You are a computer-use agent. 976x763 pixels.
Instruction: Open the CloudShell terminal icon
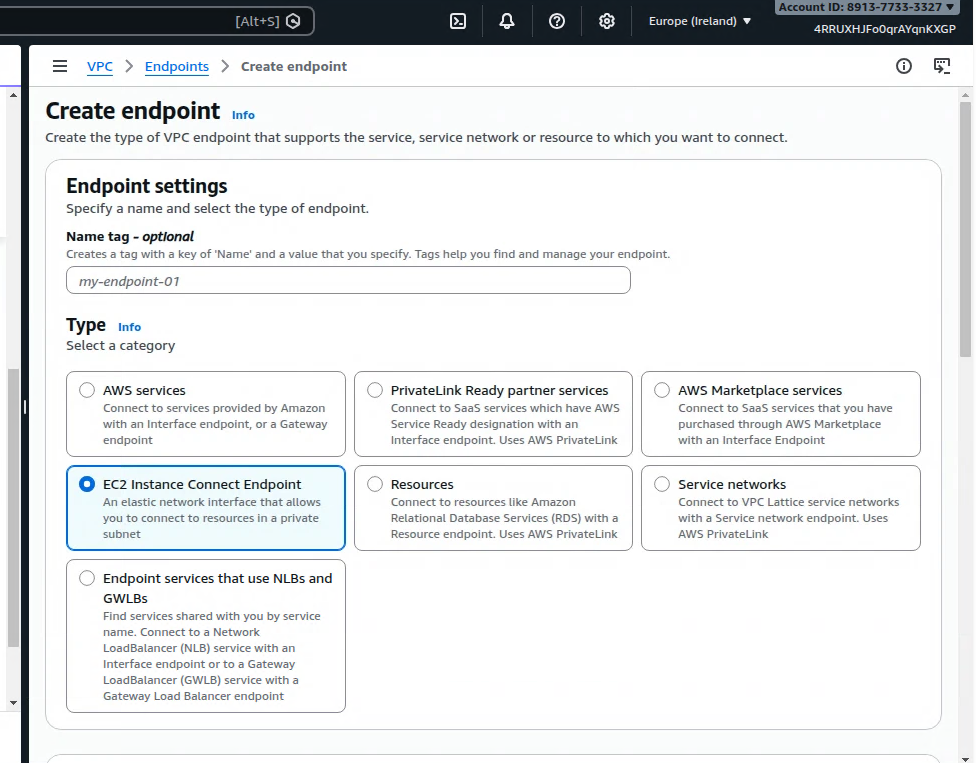458,21
